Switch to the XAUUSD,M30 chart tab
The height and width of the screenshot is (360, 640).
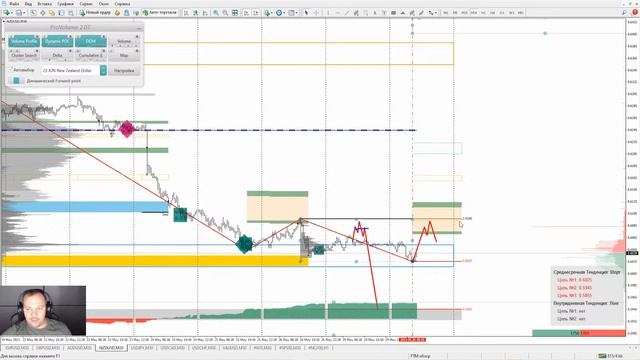(235, 348)
